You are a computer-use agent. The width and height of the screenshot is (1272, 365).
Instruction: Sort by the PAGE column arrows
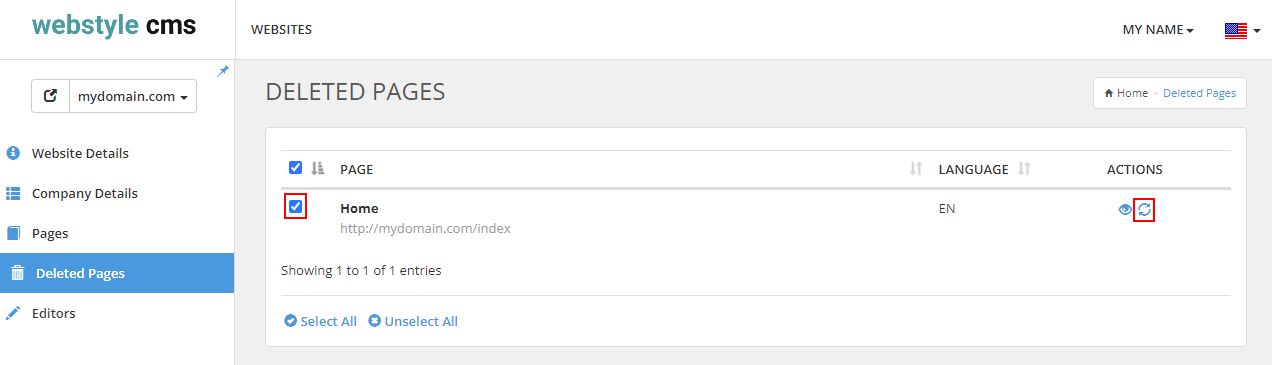point(915,169)
